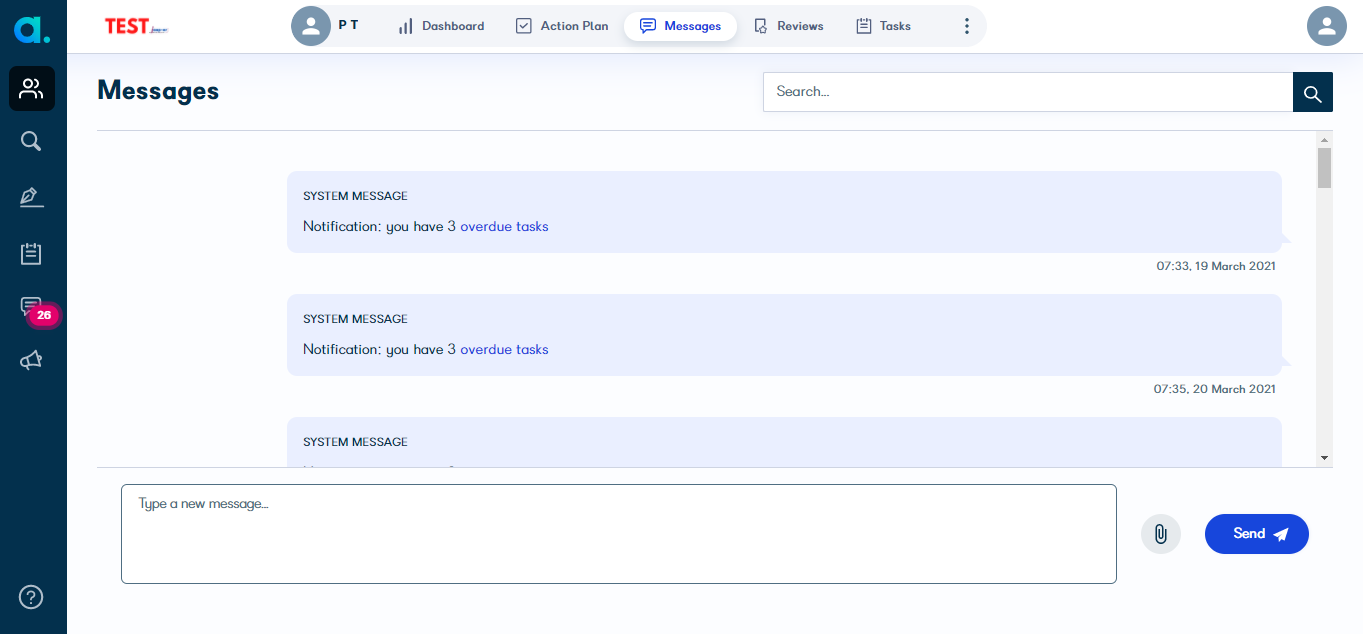Click the Type a new message box
This screenshot has height=634, width=1363.
click(619, 534)
